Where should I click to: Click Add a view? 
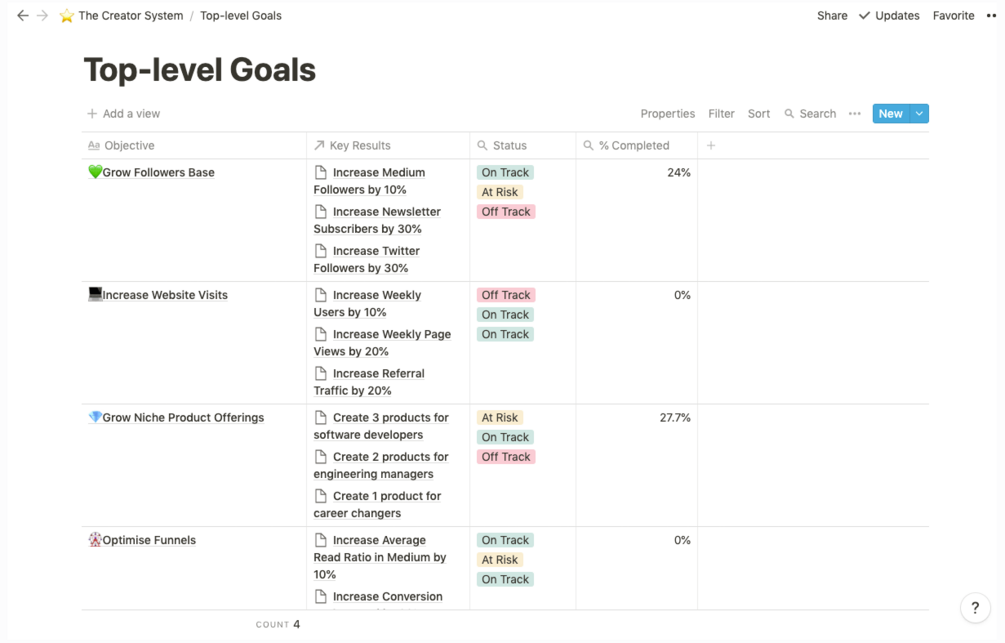123,114
